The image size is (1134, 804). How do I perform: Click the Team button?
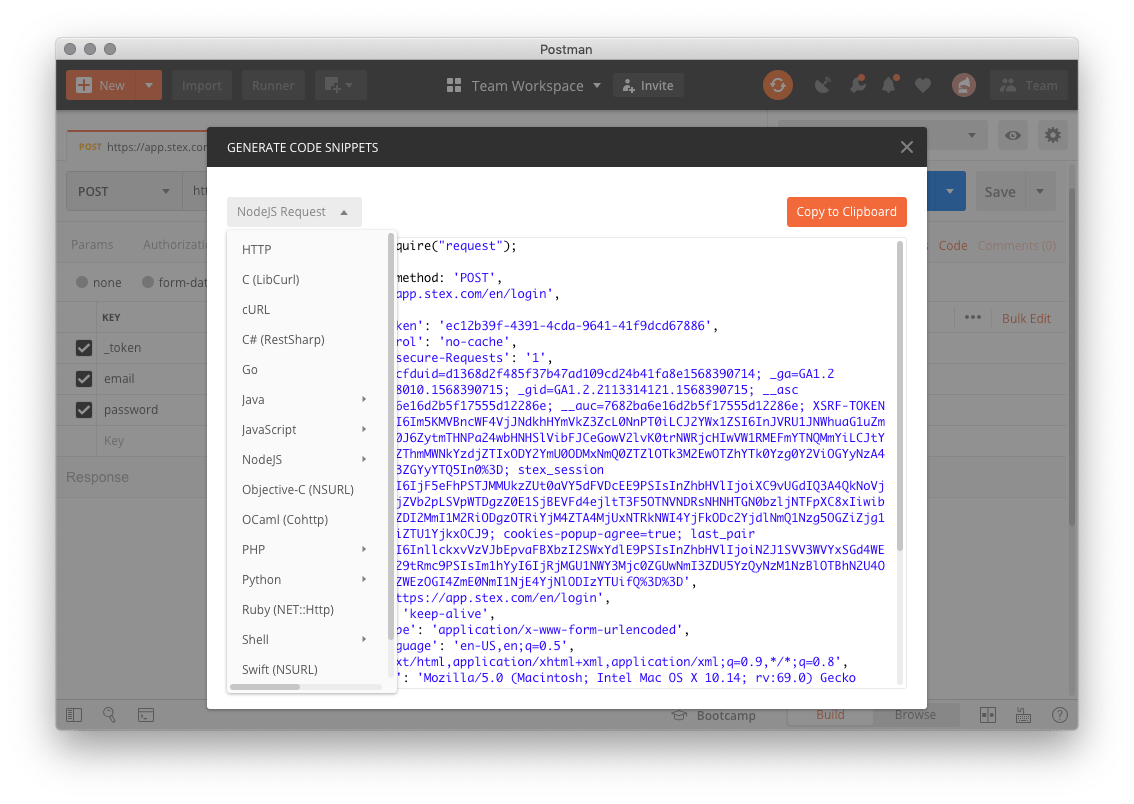pos(1029,85)
